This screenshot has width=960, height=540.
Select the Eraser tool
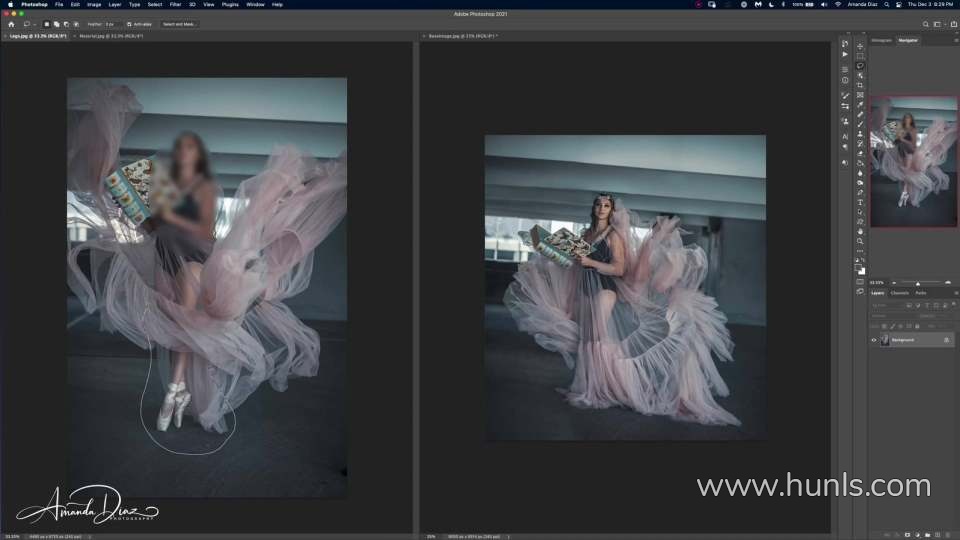[860, 154]
